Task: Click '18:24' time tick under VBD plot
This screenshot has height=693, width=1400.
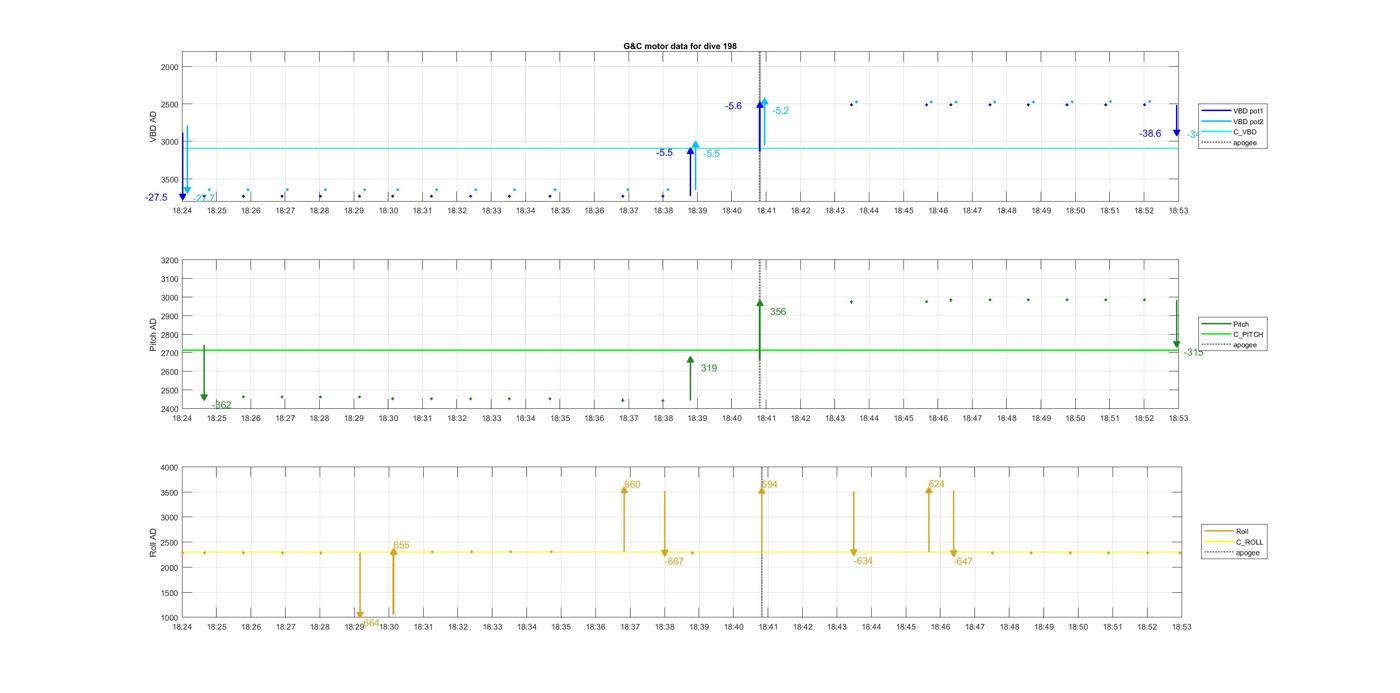Action: coord(182,211)
